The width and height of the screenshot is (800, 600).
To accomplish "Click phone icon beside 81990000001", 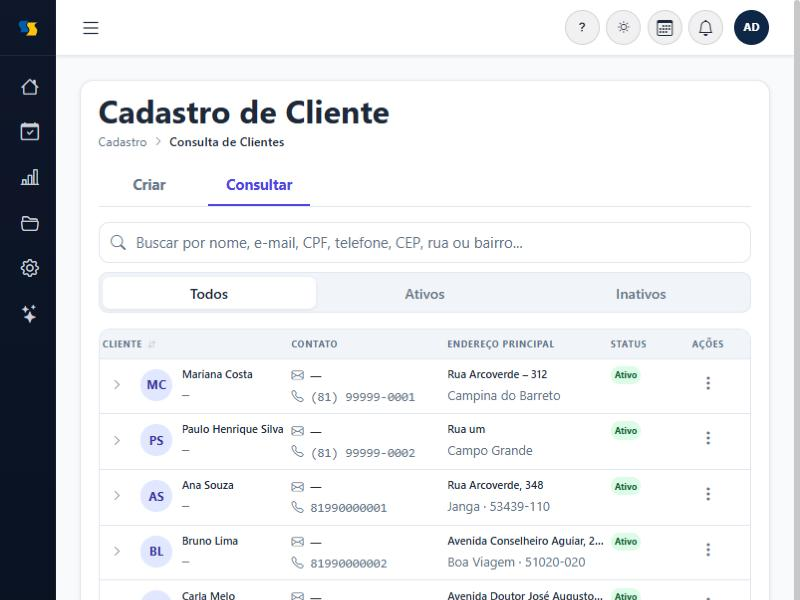I will click(297, 507).
